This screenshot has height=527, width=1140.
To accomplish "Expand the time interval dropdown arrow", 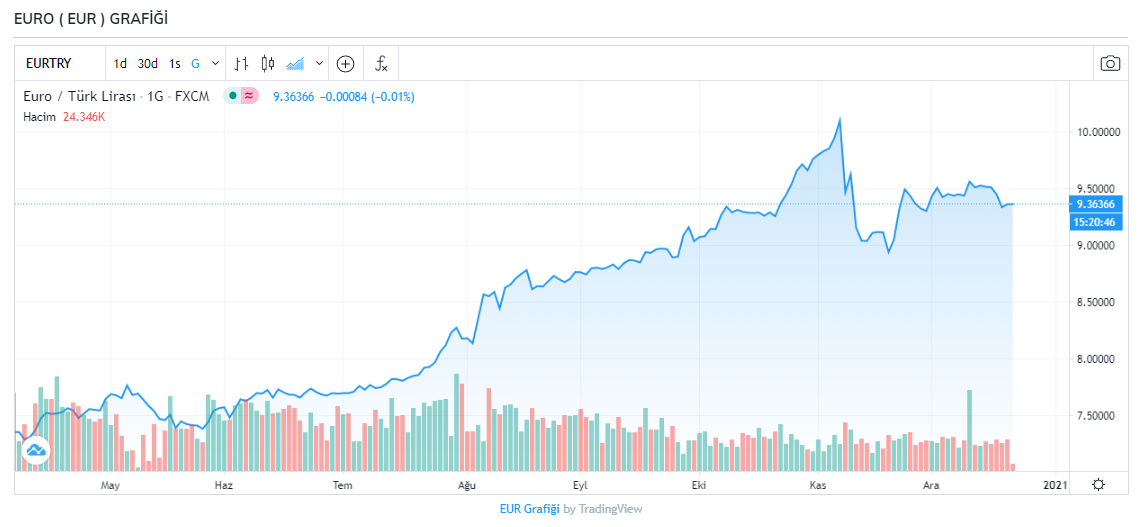I will pos(215,63).
